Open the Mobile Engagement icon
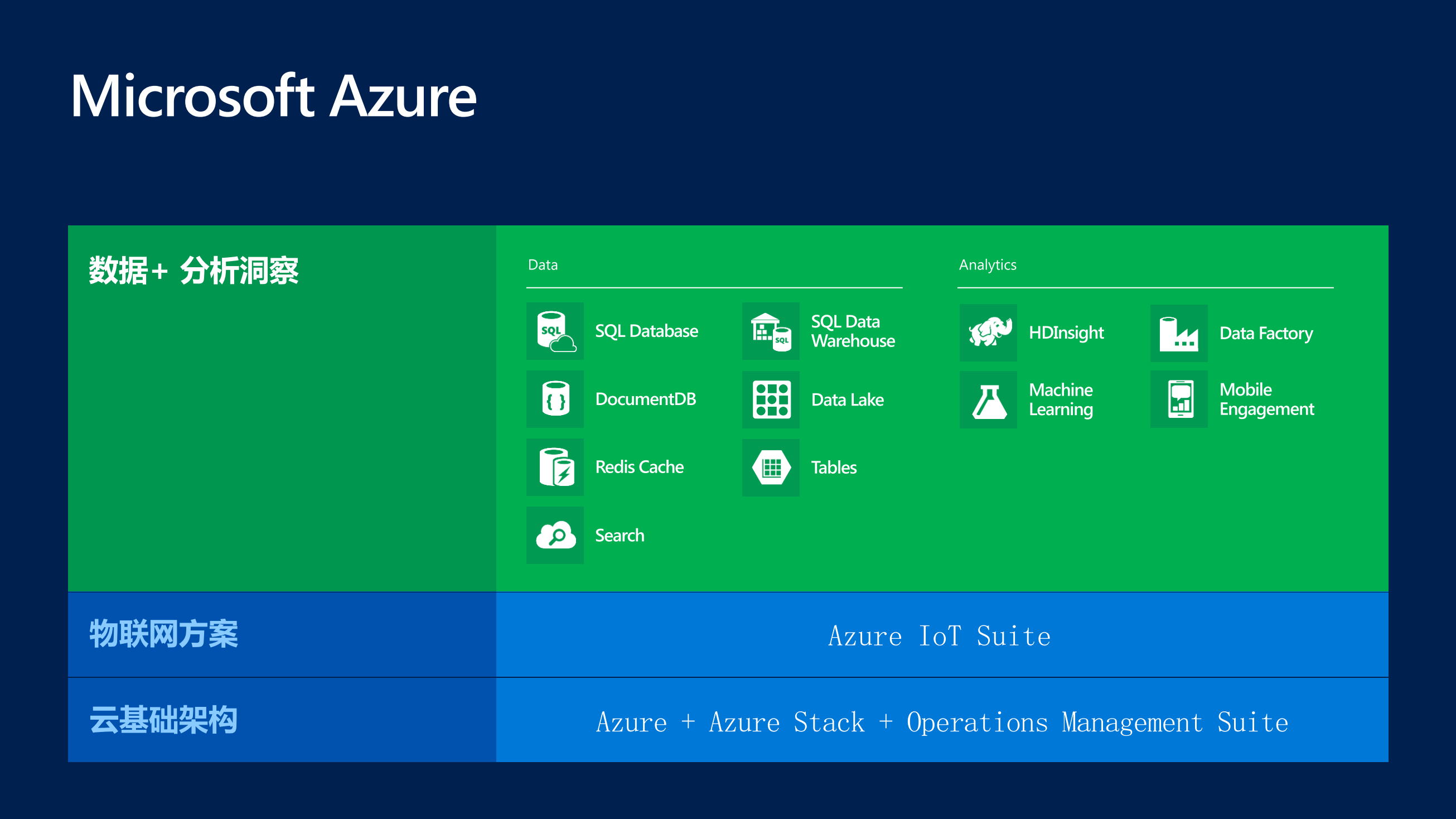This screenshot has height=819, width=1456. 1178,399
